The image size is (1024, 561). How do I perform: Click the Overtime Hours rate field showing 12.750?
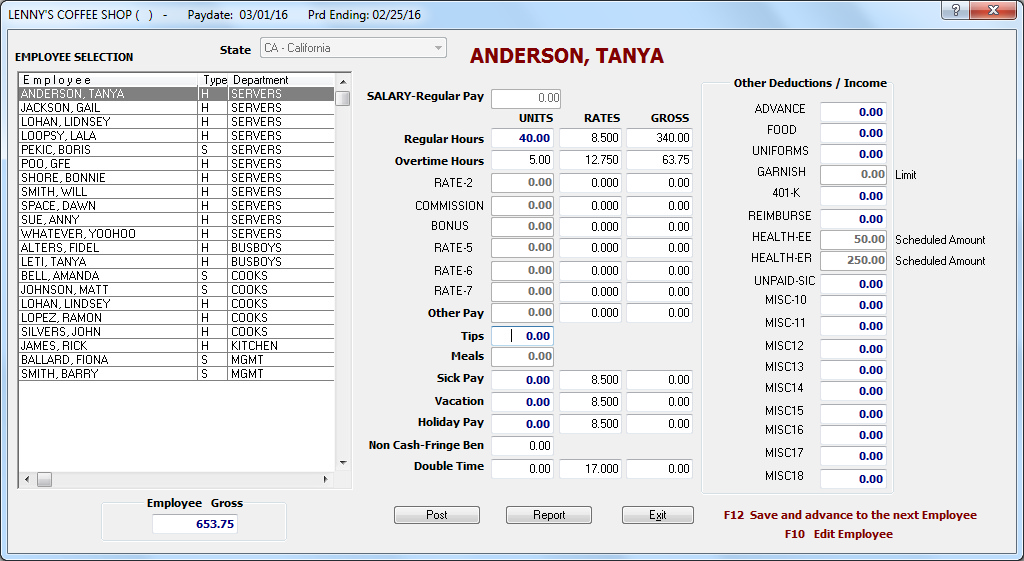590,160
